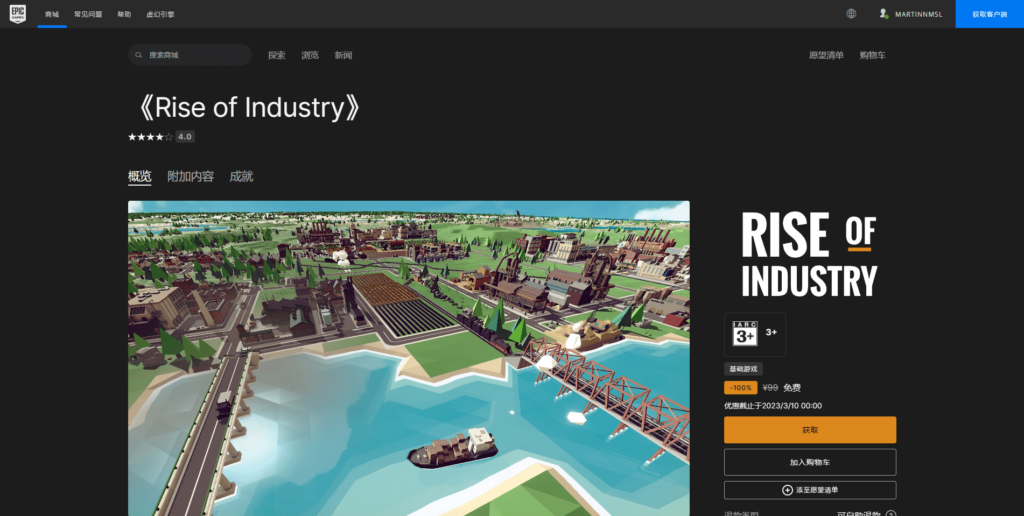Open 常见问题 in top navigation
This screenshot has width=1024, height=516.
(88, 14)
